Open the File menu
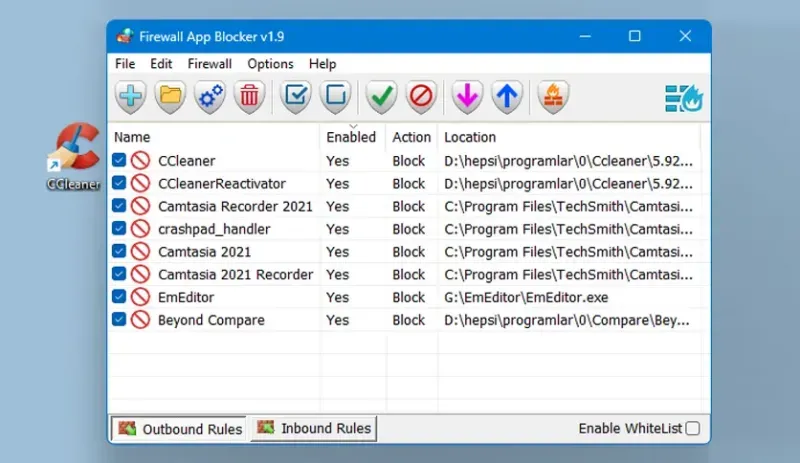800x463 pixels. pyautogui.click(x=125, y=64)
